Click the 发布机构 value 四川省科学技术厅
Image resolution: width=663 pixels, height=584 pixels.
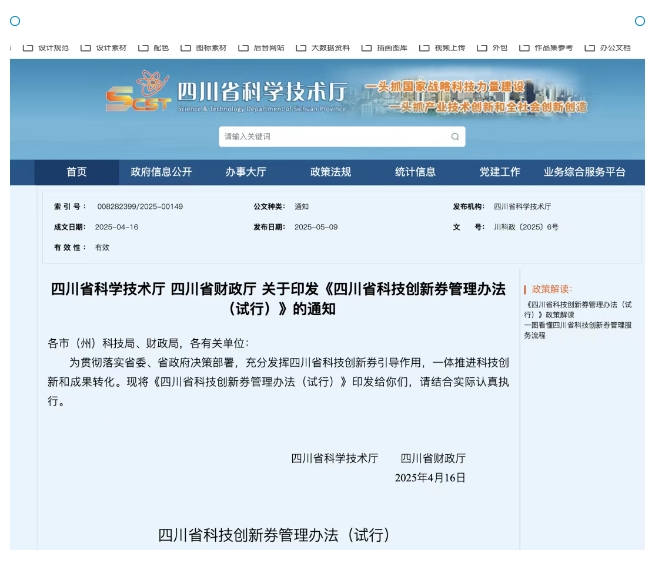click(x=522, y=206)
